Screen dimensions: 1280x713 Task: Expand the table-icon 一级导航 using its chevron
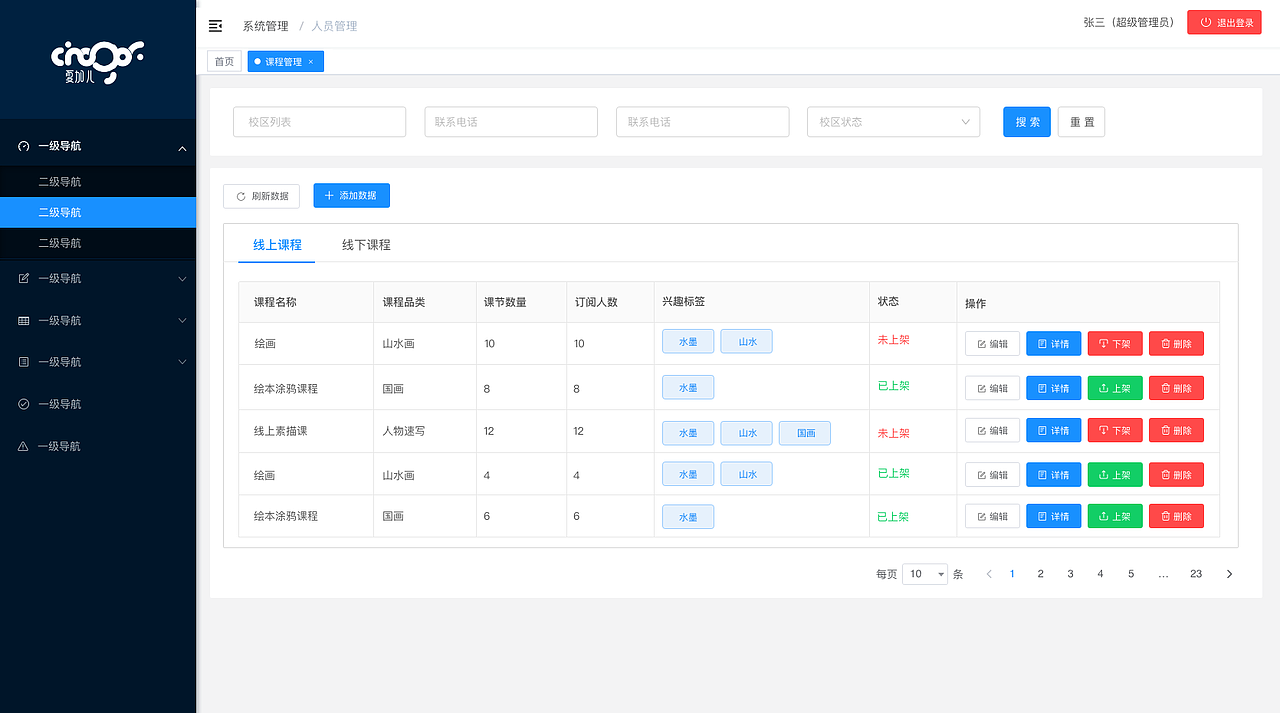tap(182, 320)
